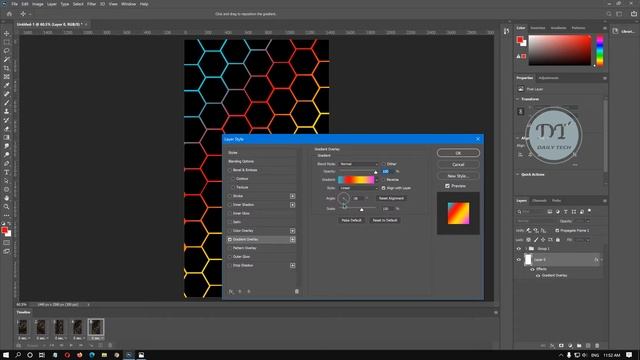Open the Window menu

(x=128, y=4)
